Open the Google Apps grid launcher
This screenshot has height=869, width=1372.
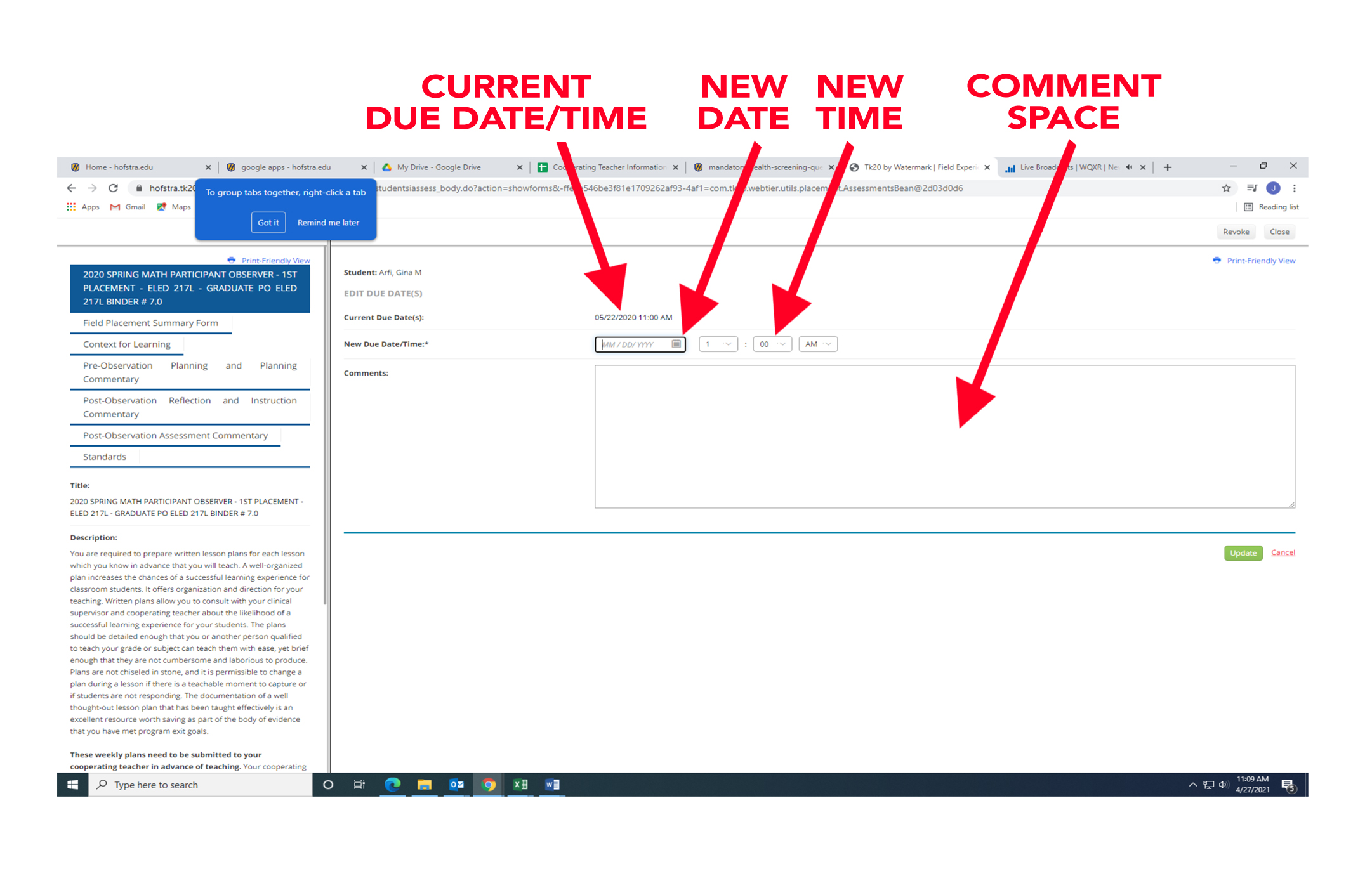[70, 207]
